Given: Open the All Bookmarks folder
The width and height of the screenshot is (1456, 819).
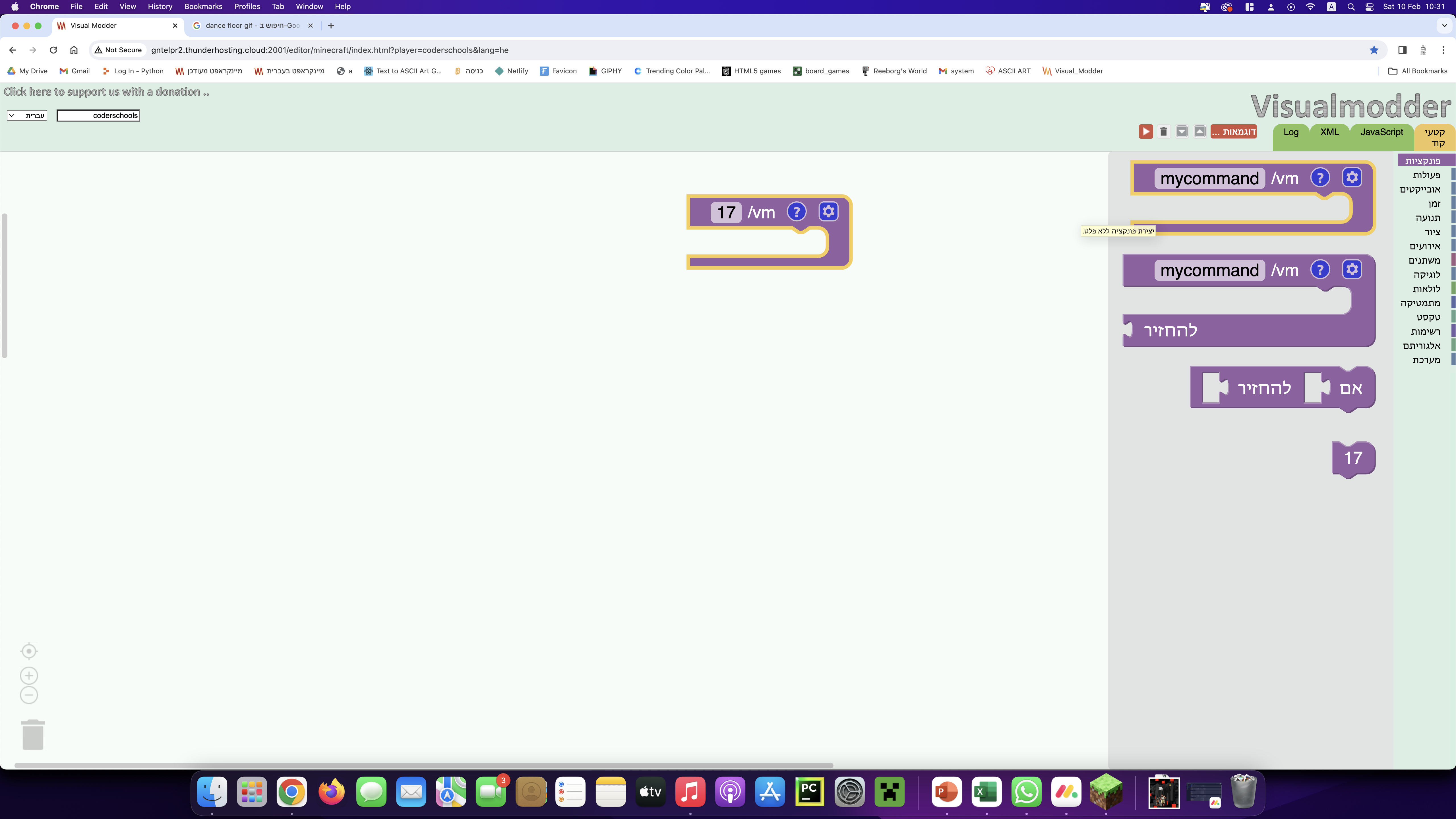Looking at the screenshot, I should (1418, 71).
